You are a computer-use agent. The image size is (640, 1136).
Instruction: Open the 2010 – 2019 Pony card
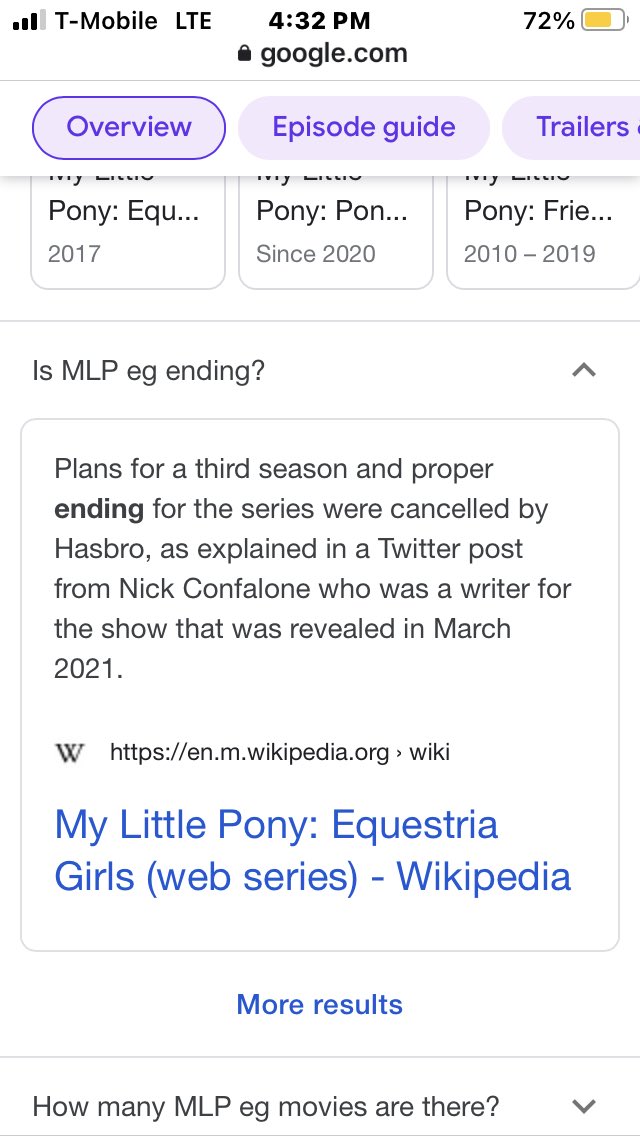542,232
